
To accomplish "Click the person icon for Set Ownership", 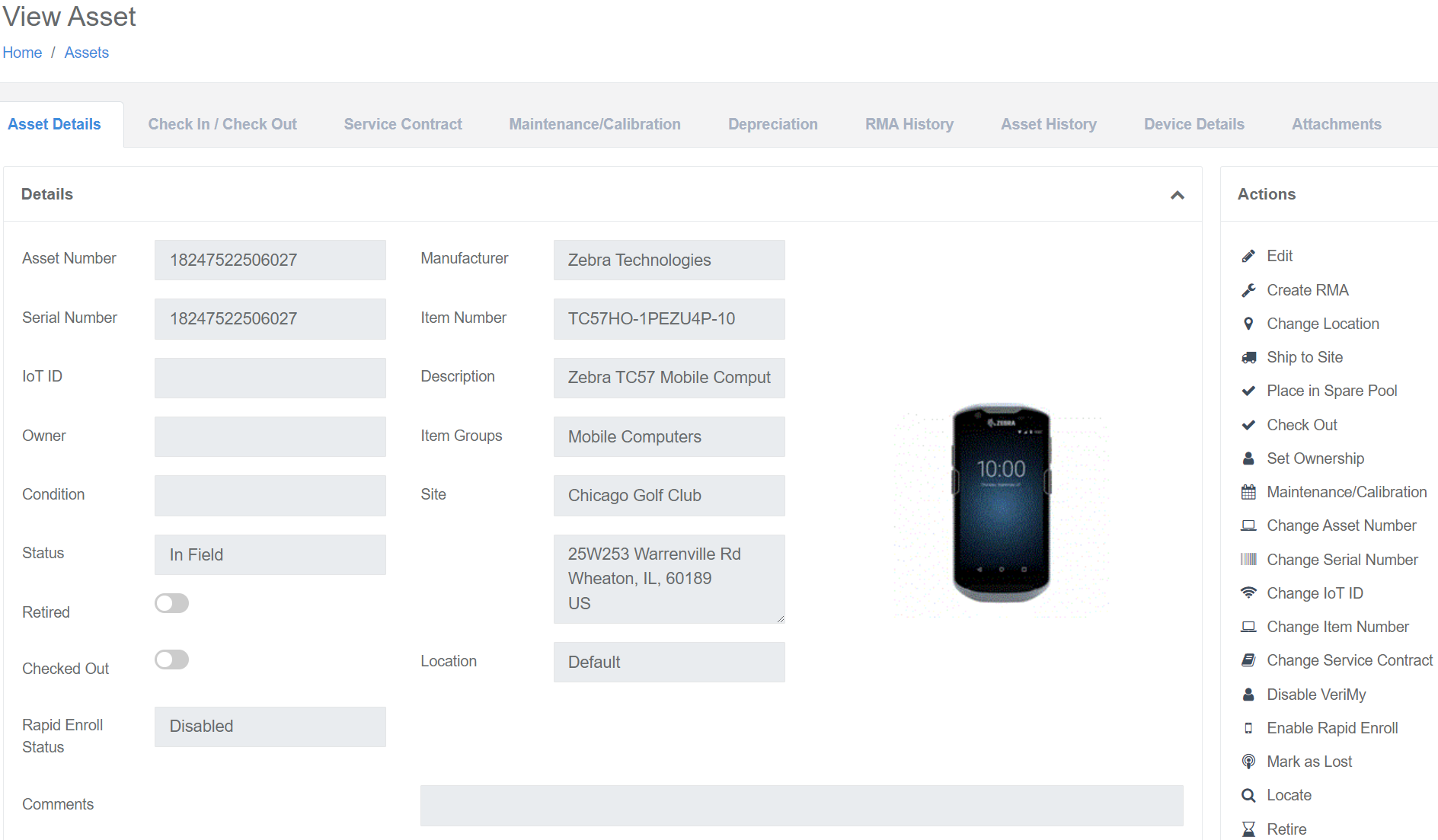I will pos(1248,458).
